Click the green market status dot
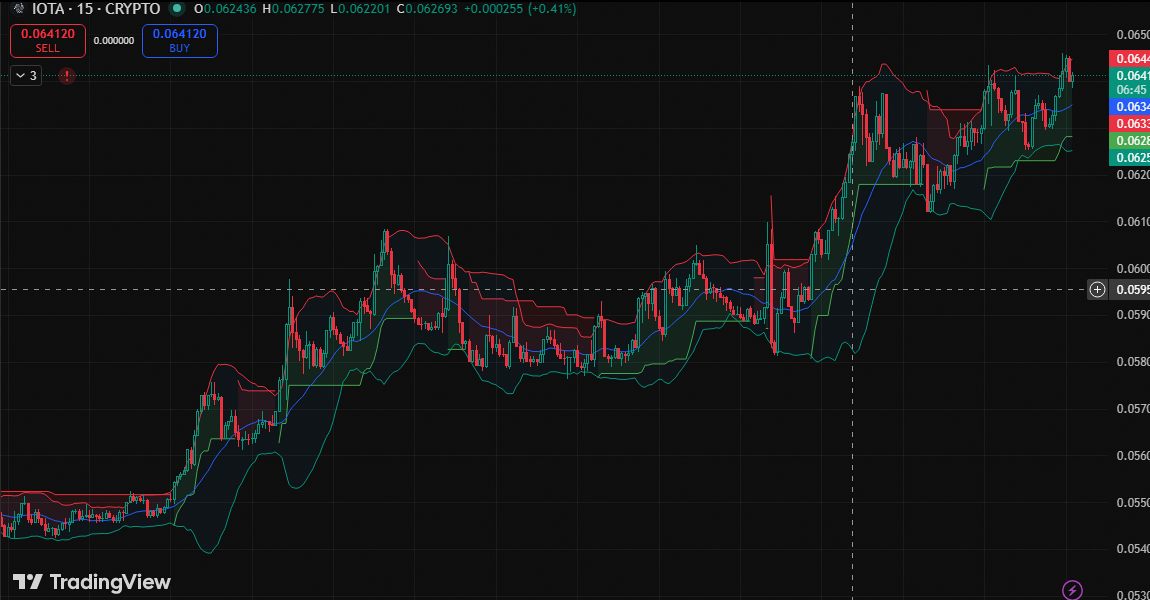The width and height of the screenshot is (1150, 600). pyautogui.click(x=177, y=9)
